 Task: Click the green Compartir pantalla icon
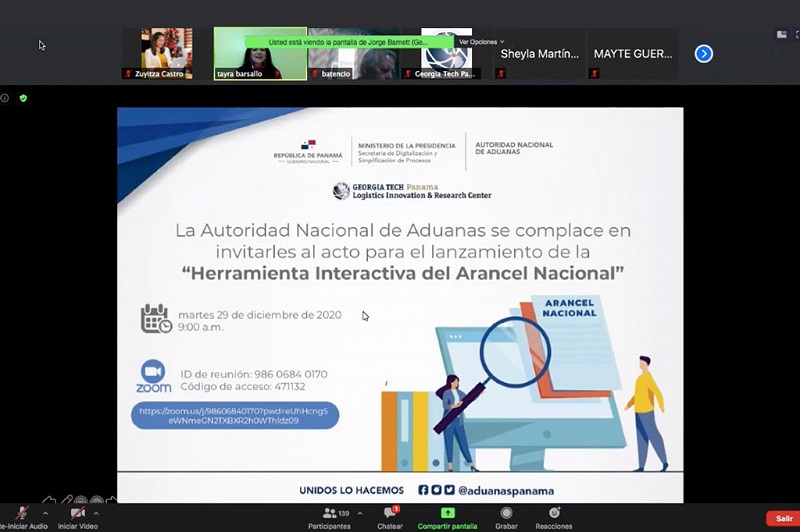tap(447, 513)
